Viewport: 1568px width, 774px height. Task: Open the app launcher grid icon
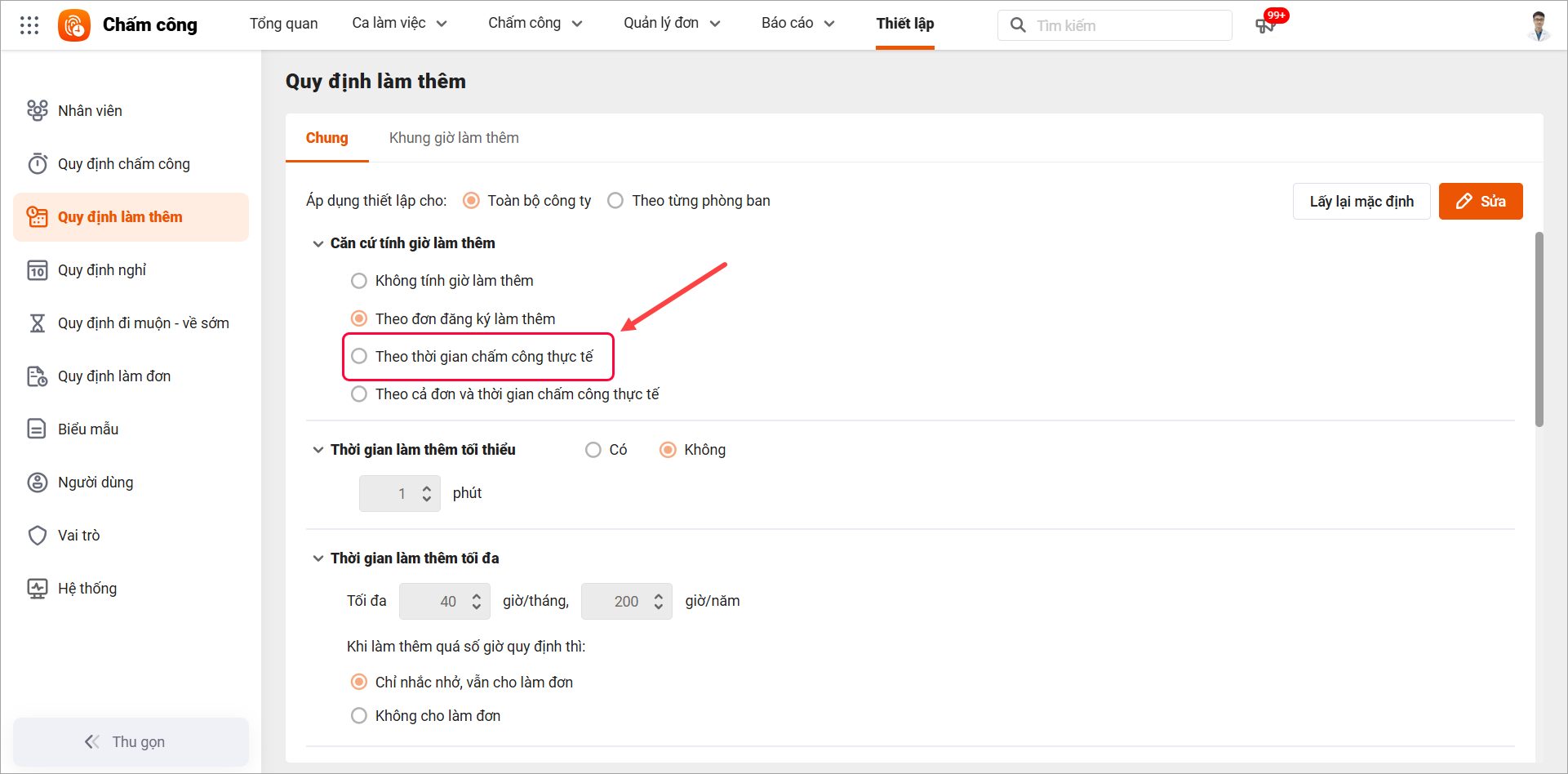click(29, 25)
